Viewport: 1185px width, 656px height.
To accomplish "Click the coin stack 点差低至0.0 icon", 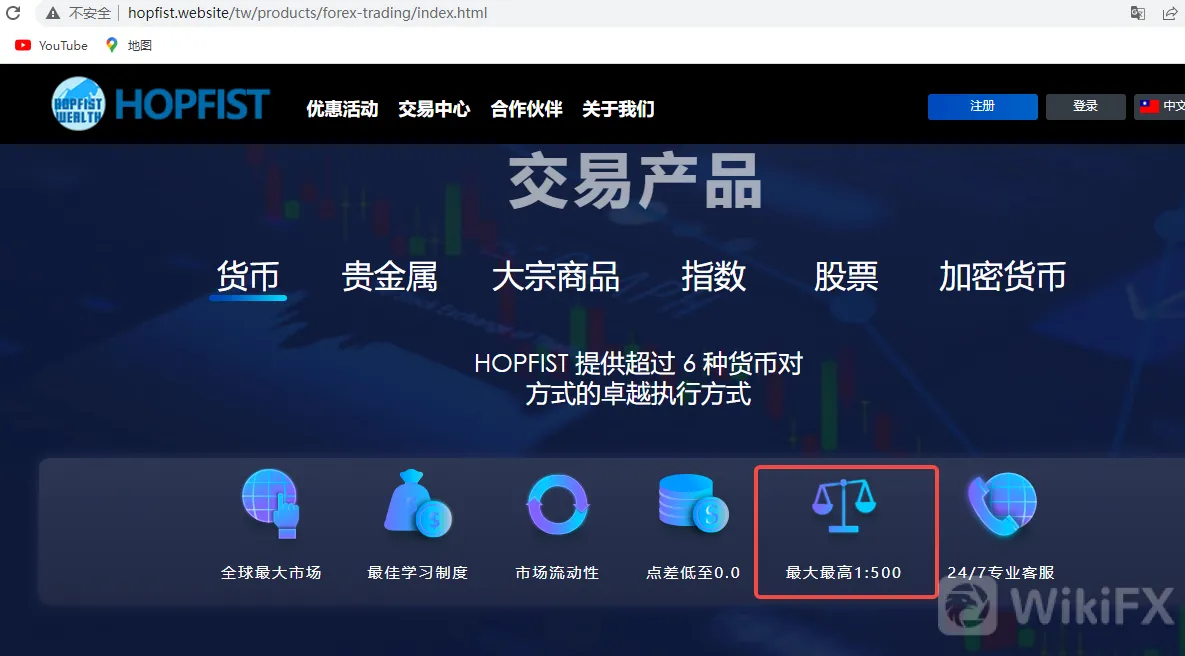I will [692, 503].
